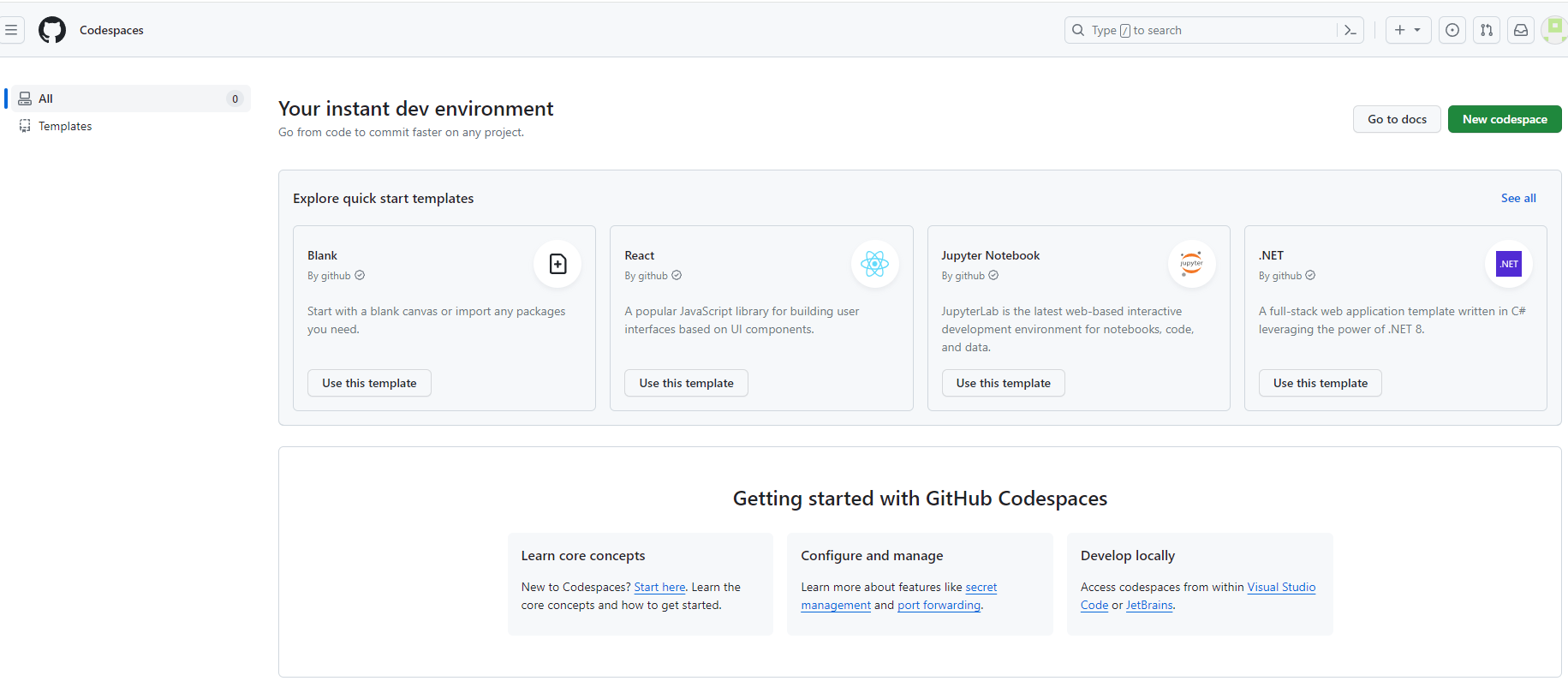This screenshot has width=1568, height=681.
Task: Click the React logo icon
Action: (874, 264)
